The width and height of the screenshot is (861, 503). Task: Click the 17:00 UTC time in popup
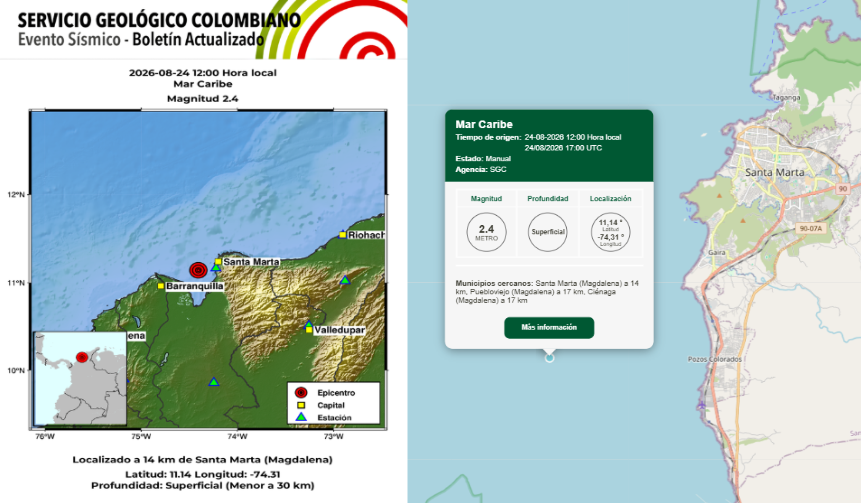563,148
